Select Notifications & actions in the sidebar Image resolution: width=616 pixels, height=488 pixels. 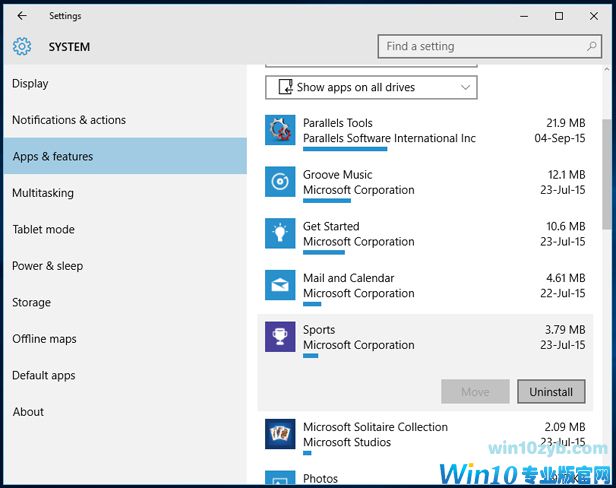point(69,120)
